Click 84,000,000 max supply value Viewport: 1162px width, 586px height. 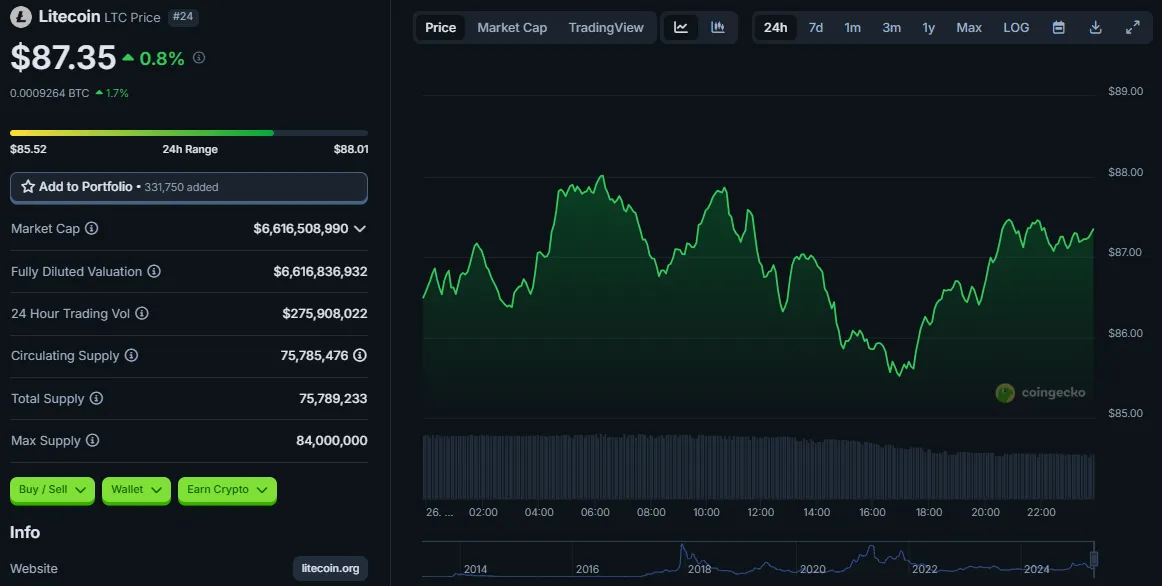pyautogui.click(x=331, y=441)
